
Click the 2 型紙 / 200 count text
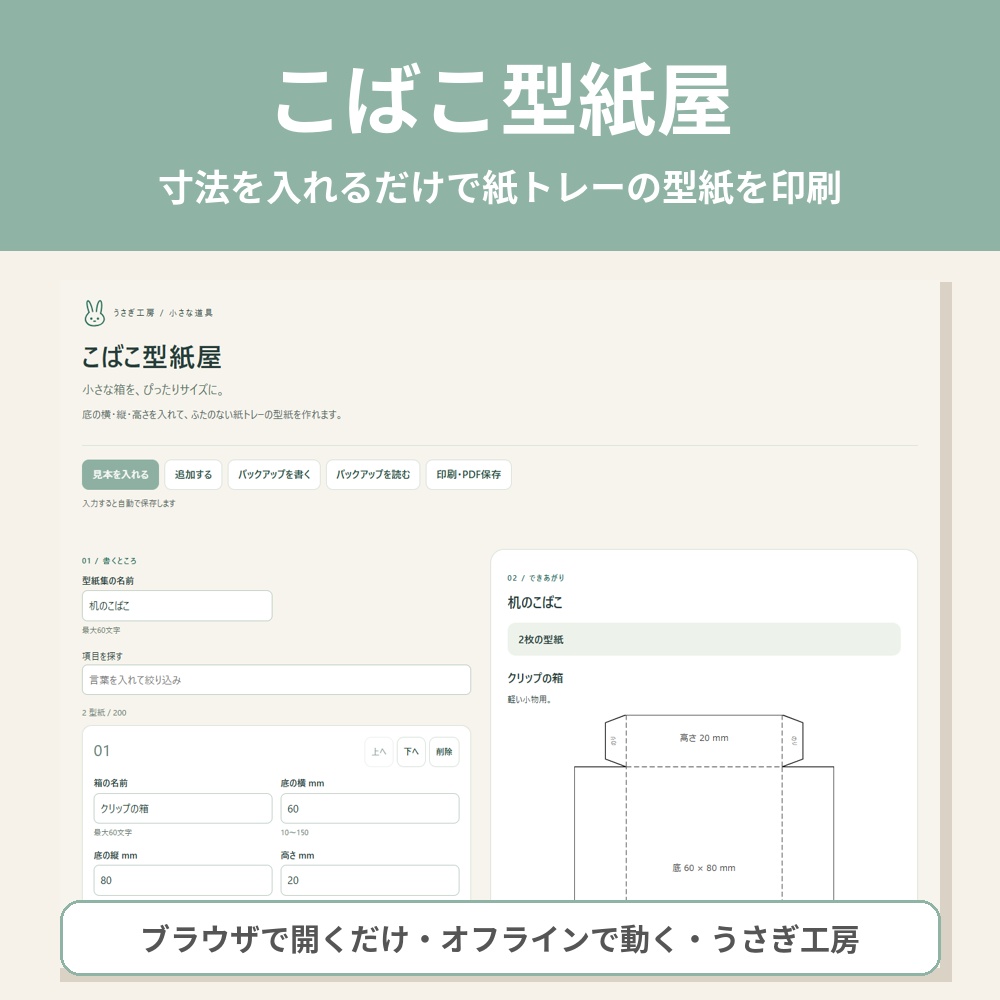coord(104,712)
